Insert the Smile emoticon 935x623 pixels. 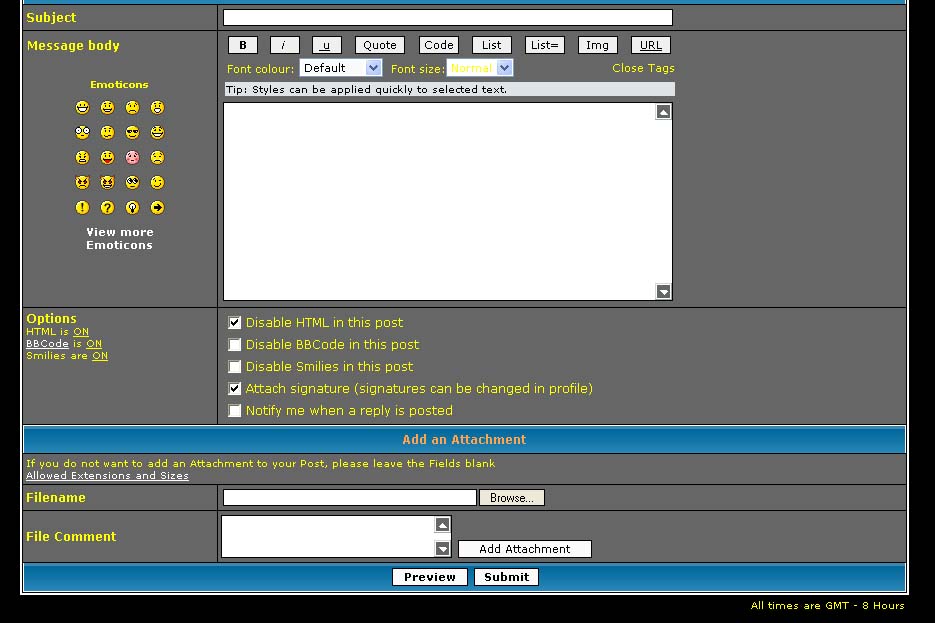coord(107,107)
